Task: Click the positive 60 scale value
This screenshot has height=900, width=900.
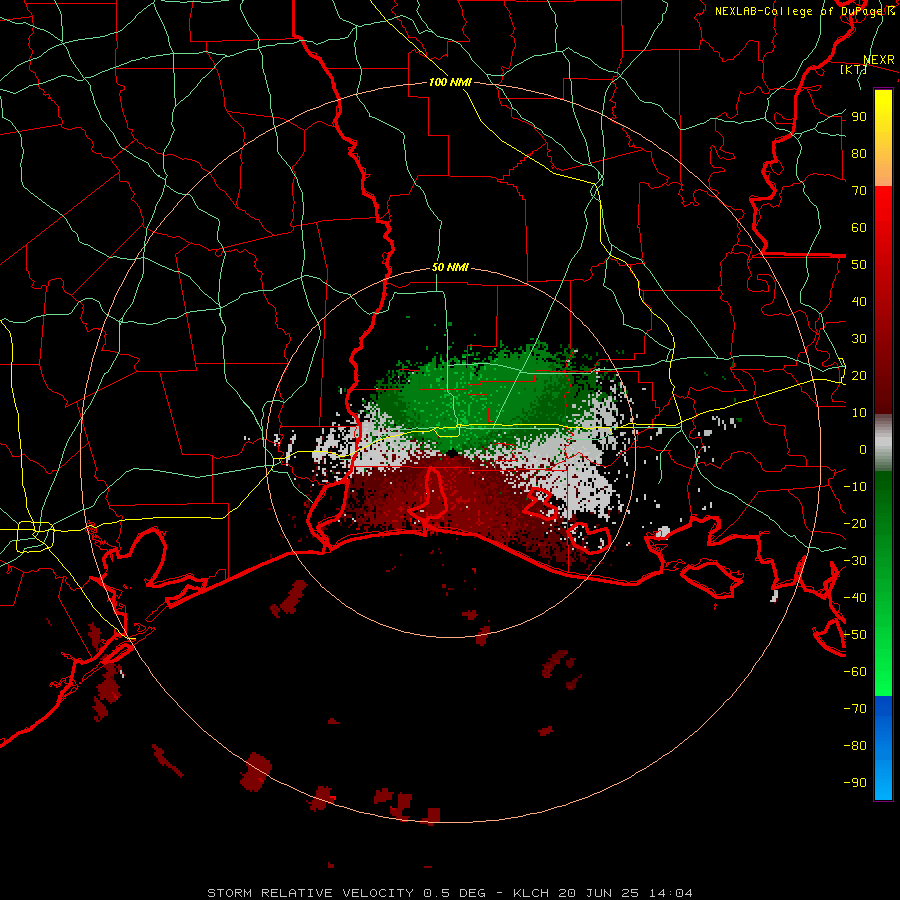Action: pyautogui.click(x=859, y=227)
